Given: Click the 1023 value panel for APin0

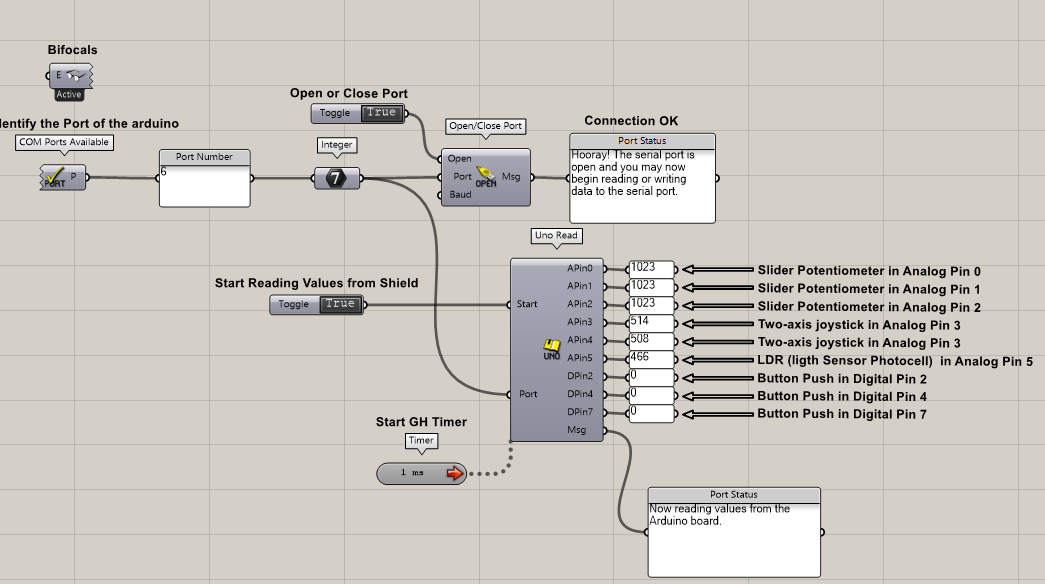Looking at the screenshot, I should click(652, 269).
